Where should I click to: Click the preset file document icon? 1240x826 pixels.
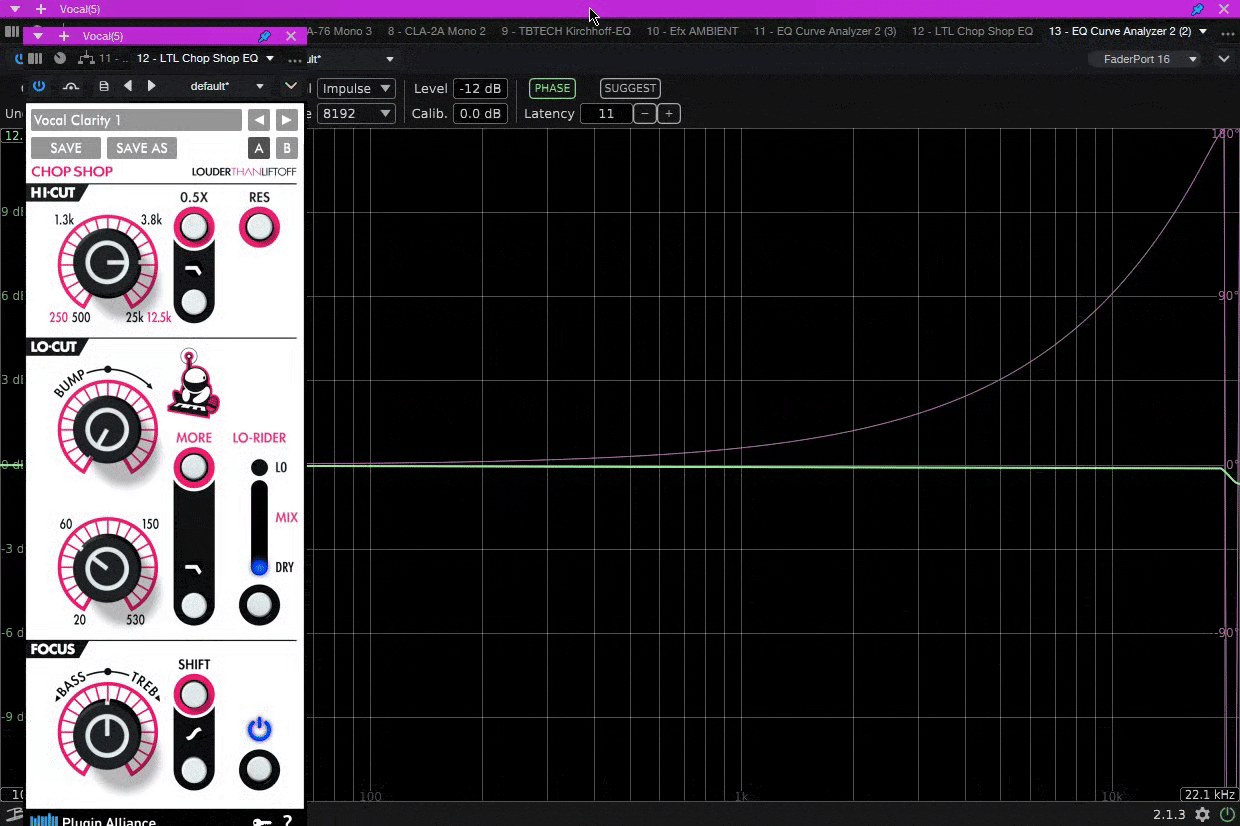104,86
